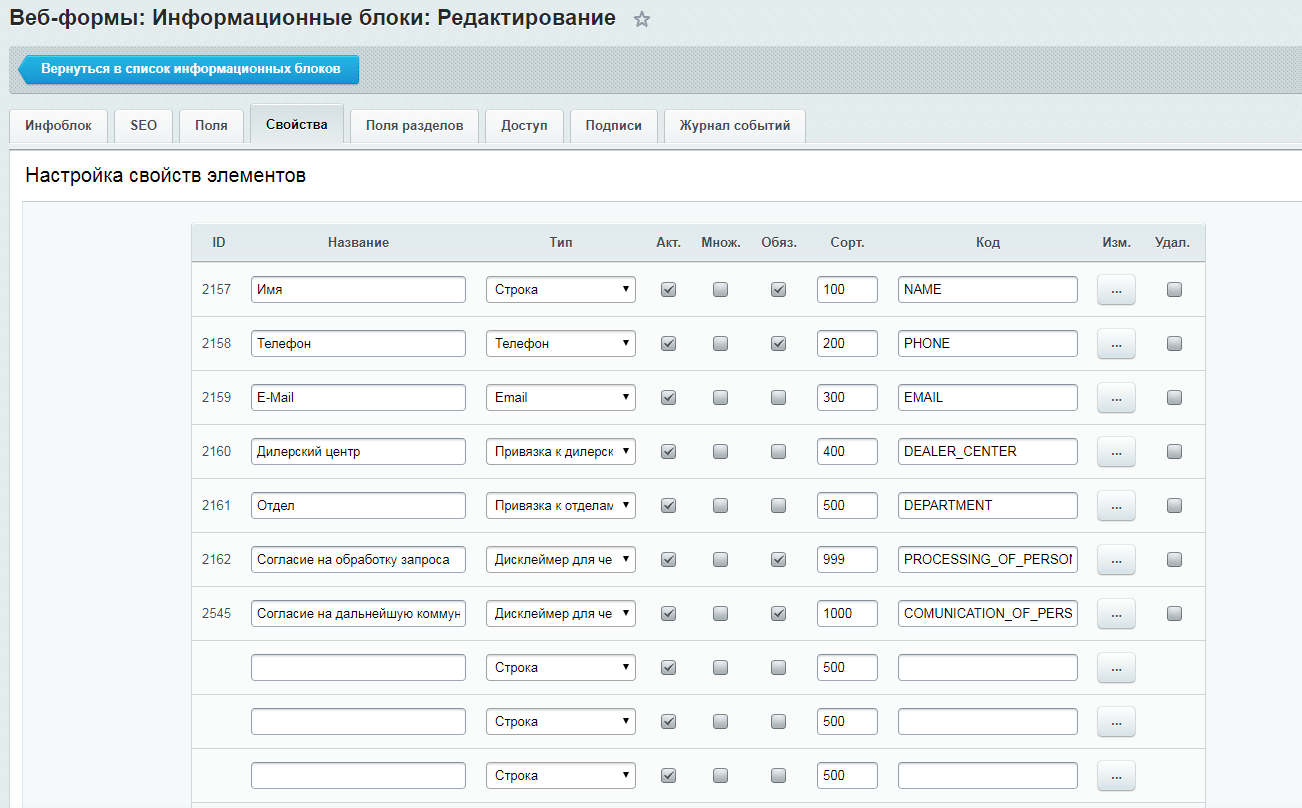The width and height of the screenshot is (1302, 808).
Task: Switch to the Поля tab
Action: (x=211, y=126)
